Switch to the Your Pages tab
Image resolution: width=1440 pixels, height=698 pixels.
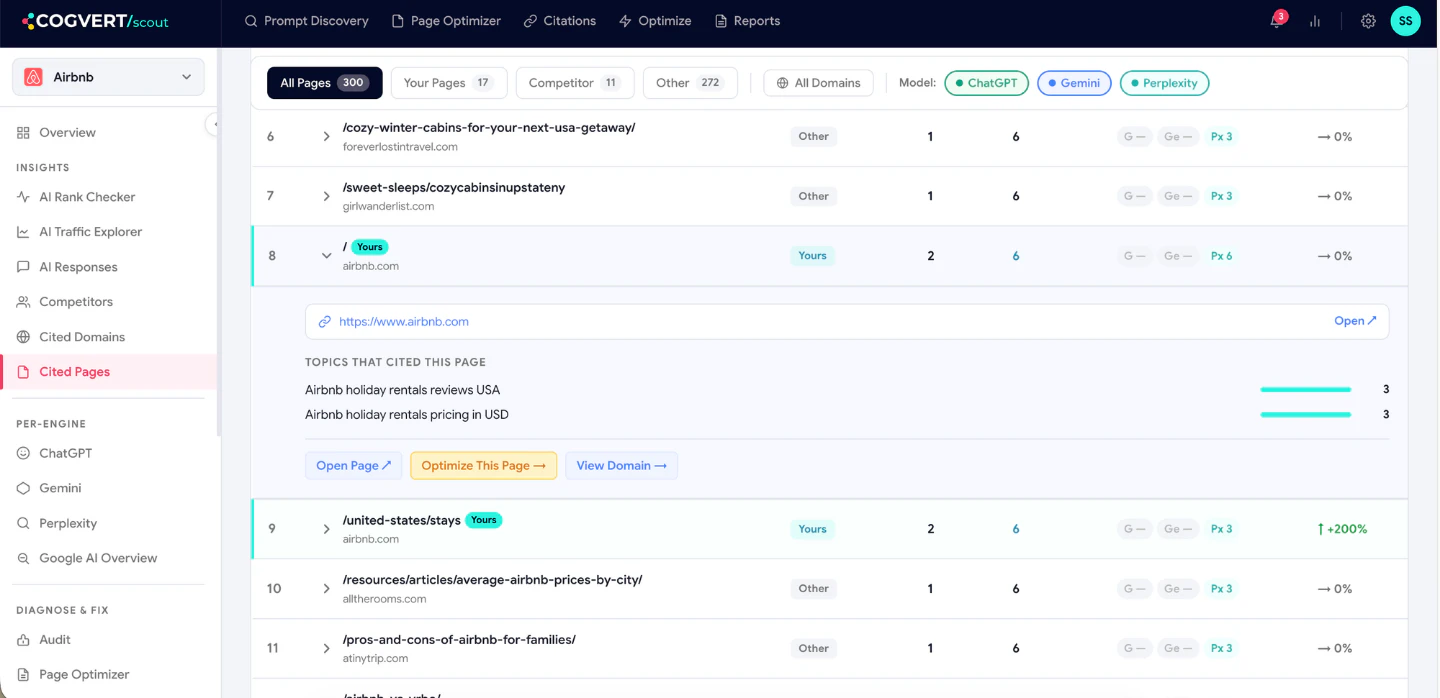tap(449, 83)
